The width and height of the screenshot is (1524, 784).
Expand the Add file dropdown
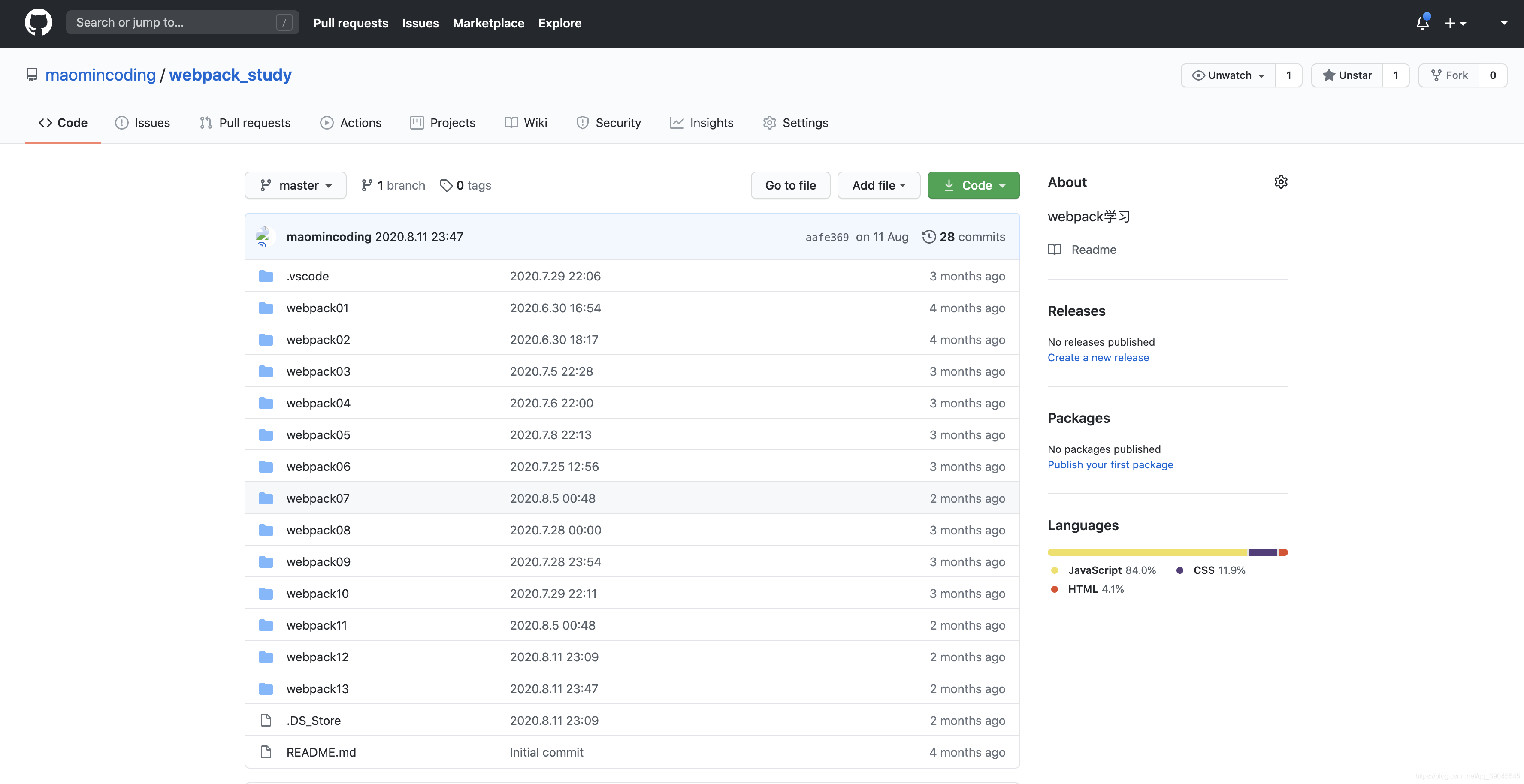pyautogui.click(x=879, y=186)
